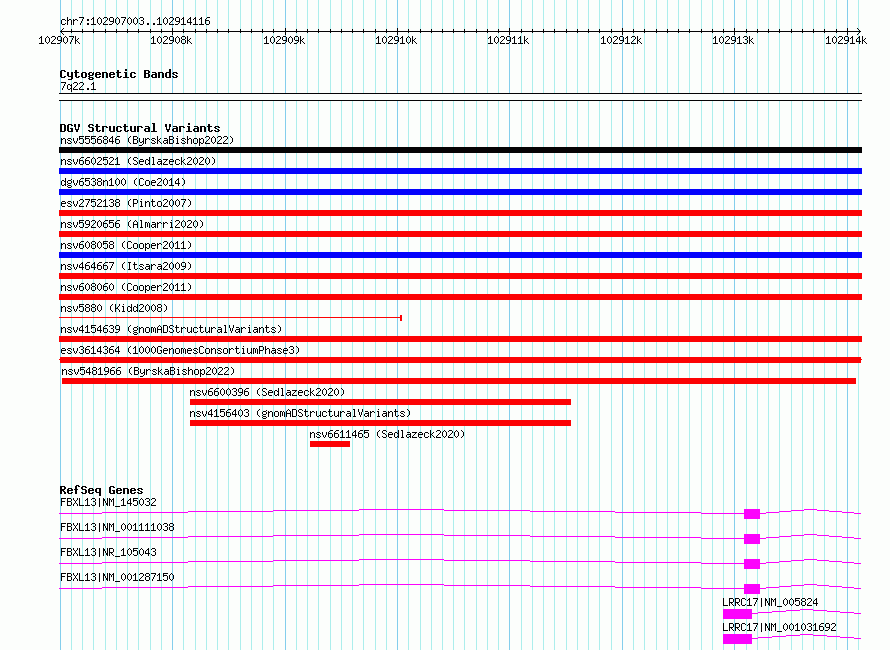Click the thin nsv5880 Kidd2008 line

pyautogui.click(x=230, y=318)
